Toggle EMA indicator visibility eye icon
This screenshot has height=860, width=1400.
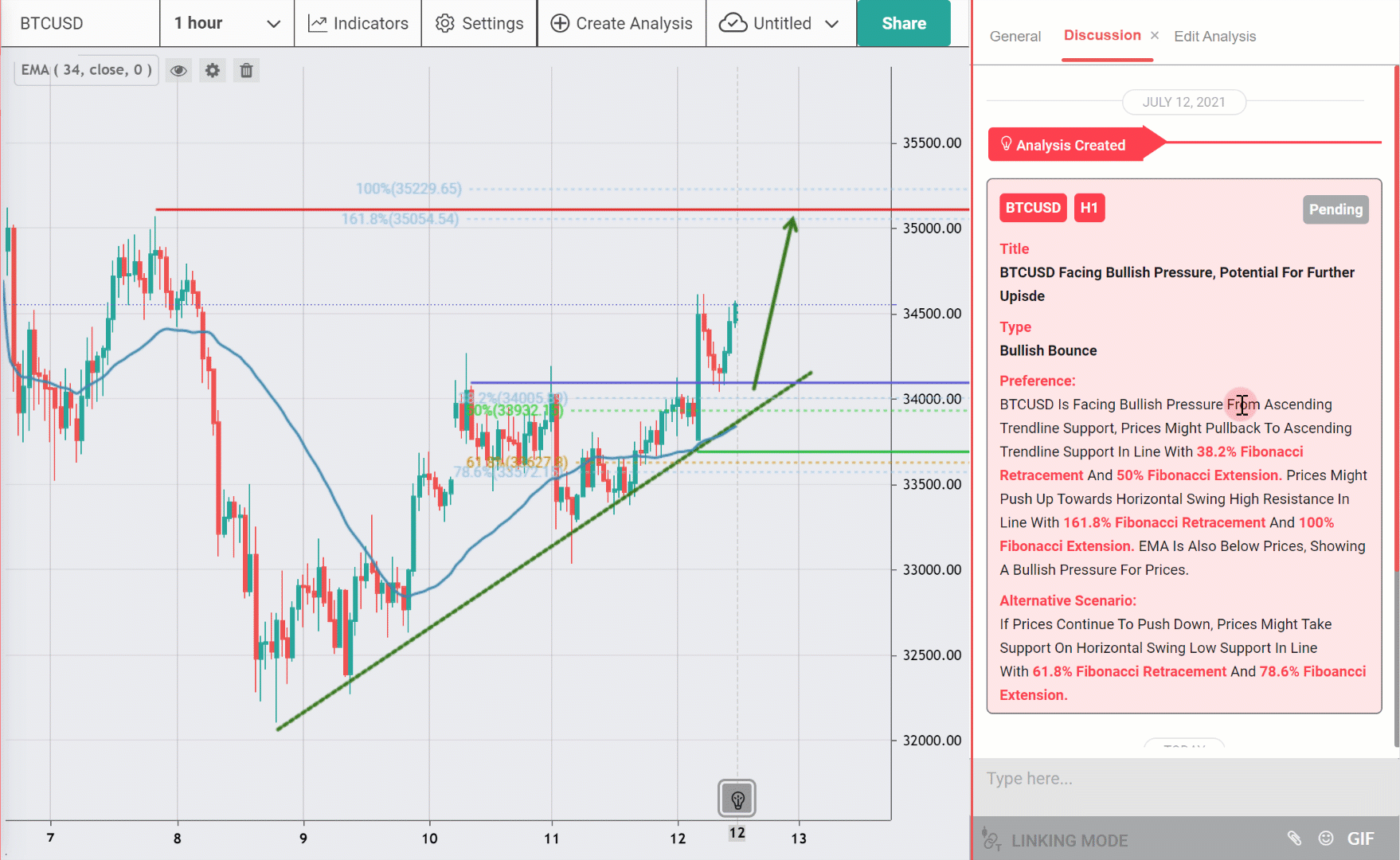coord(179,71)
